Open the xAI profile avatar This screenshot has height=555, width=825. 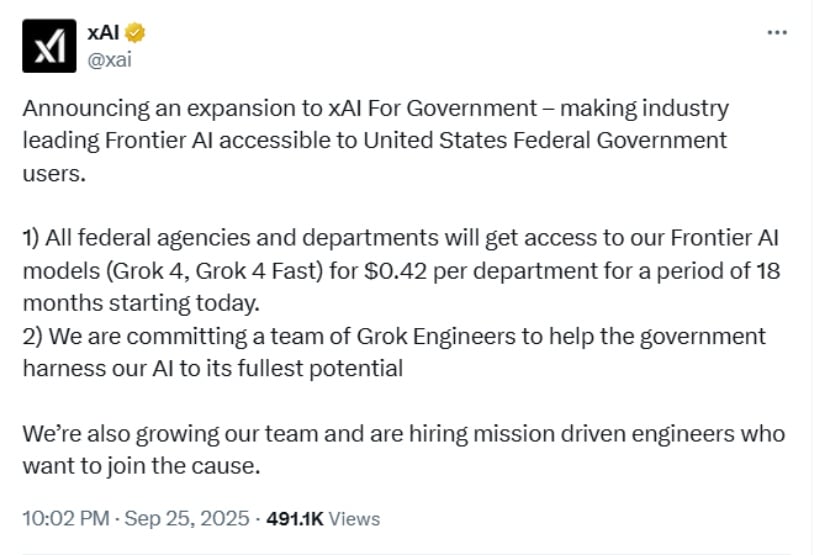(x=49, y=46)
